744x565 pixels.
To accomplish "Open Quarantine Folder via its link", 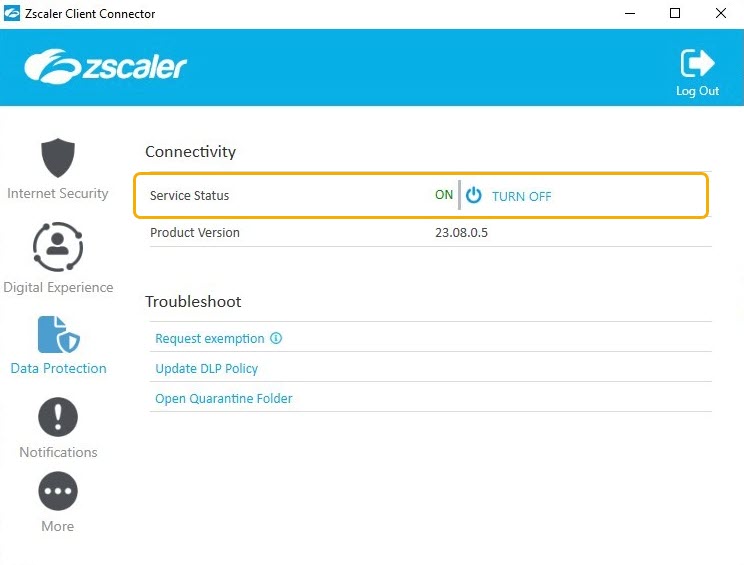I will [223, 399].
